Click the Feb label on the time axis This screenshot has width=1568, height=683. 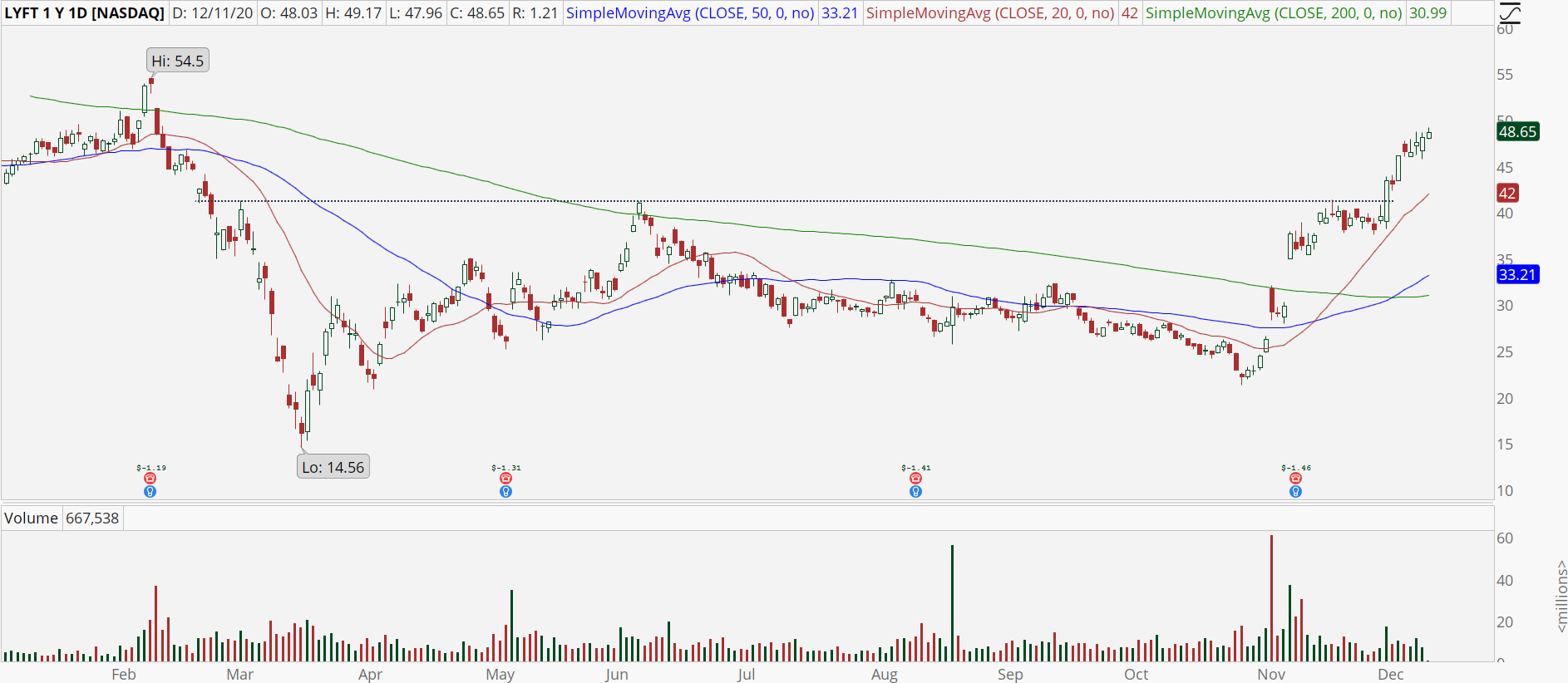124,674
